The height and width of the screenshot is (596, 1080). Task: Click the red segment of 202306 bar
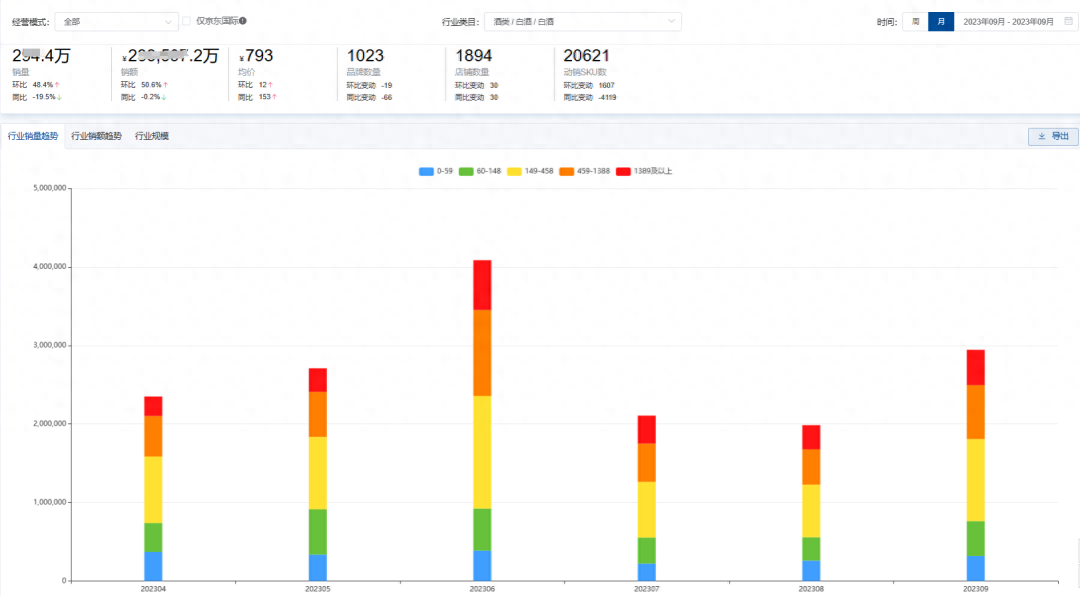482,285
